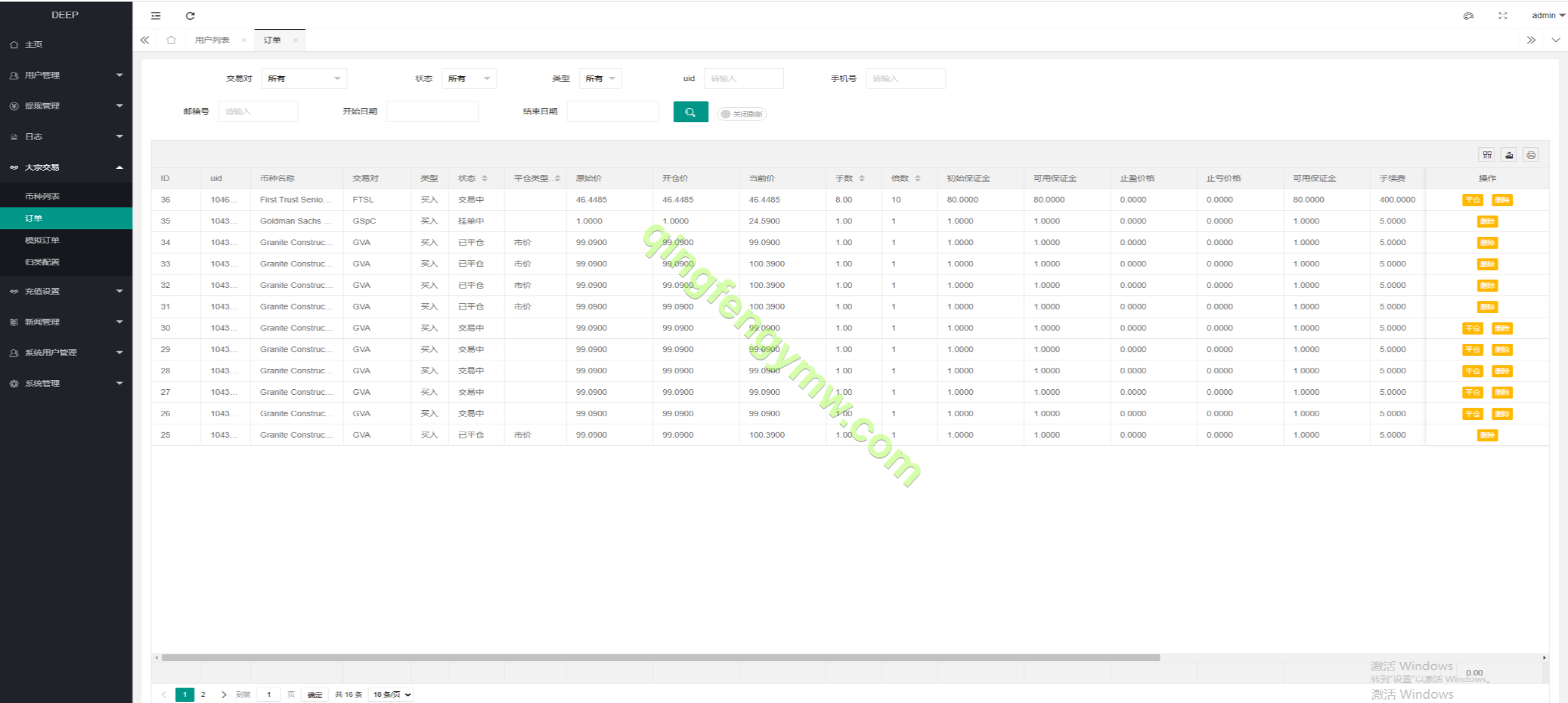Screen dimensions: 1568x703
Task: Select 模拟订单 in the sidebar
Action: tap(42, 240)
